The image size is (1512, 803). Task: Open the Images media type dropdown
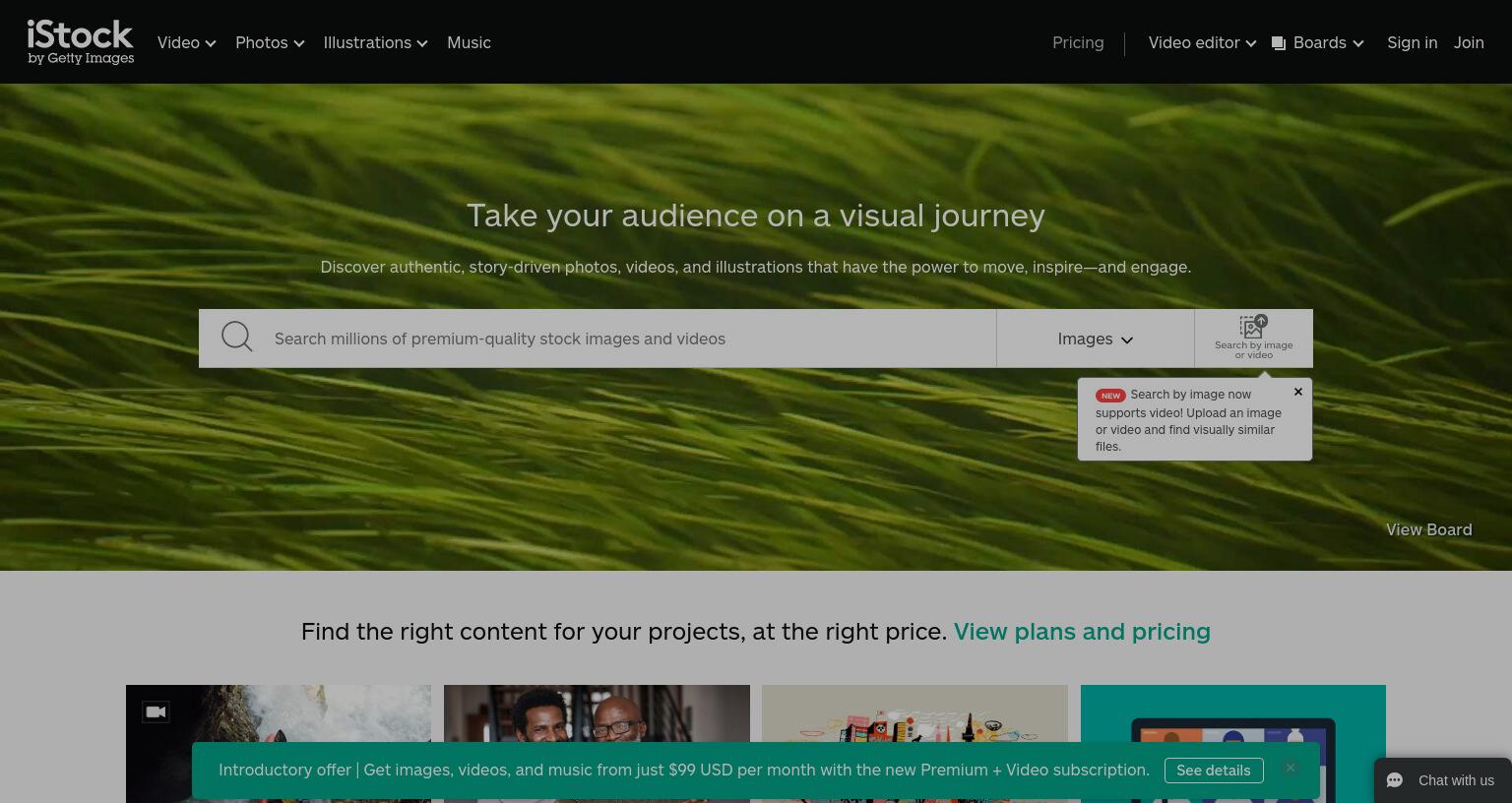1095,339
